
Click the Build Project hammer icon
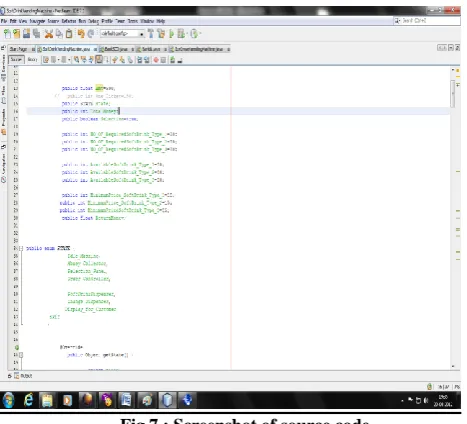coord(151,34)
